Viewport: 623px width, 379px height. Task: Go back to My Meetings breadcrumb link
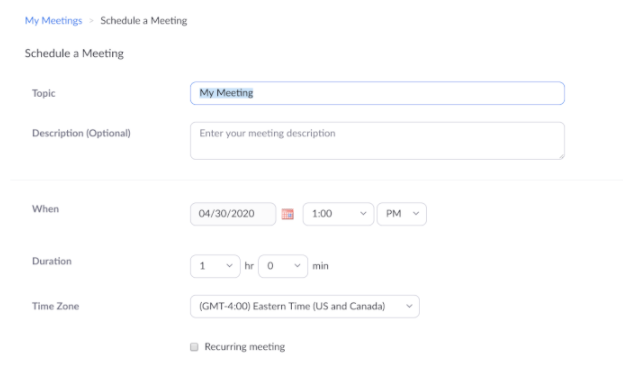pos(53,21)
